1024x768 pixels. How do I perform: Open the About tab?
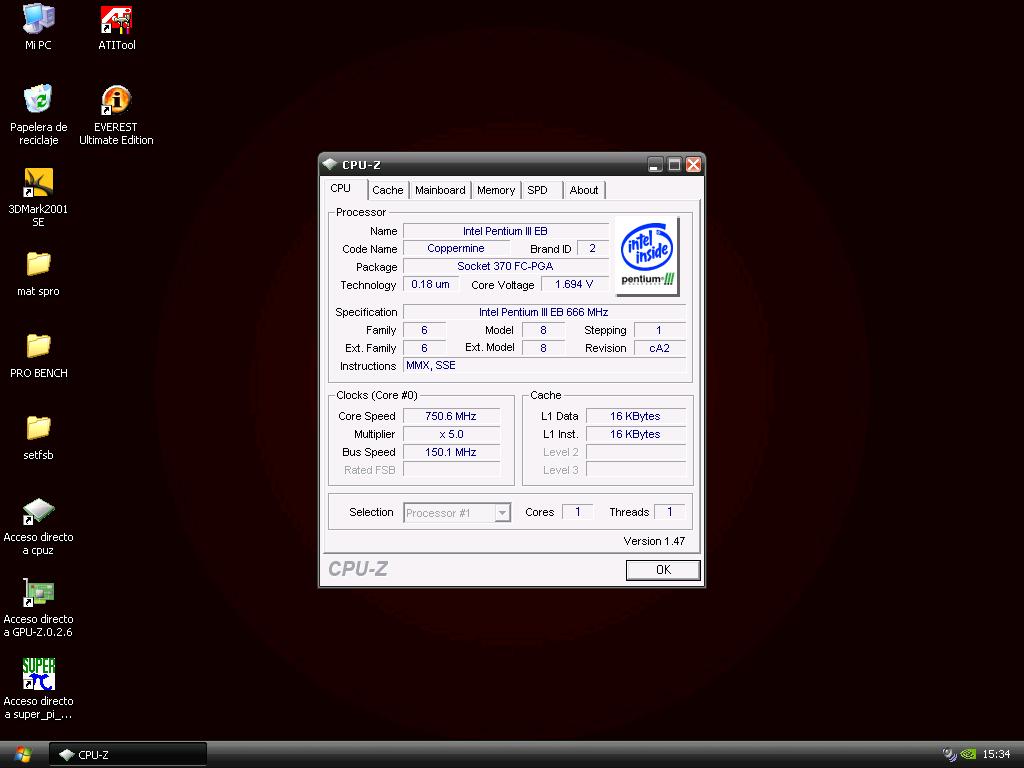pos(583,190)
